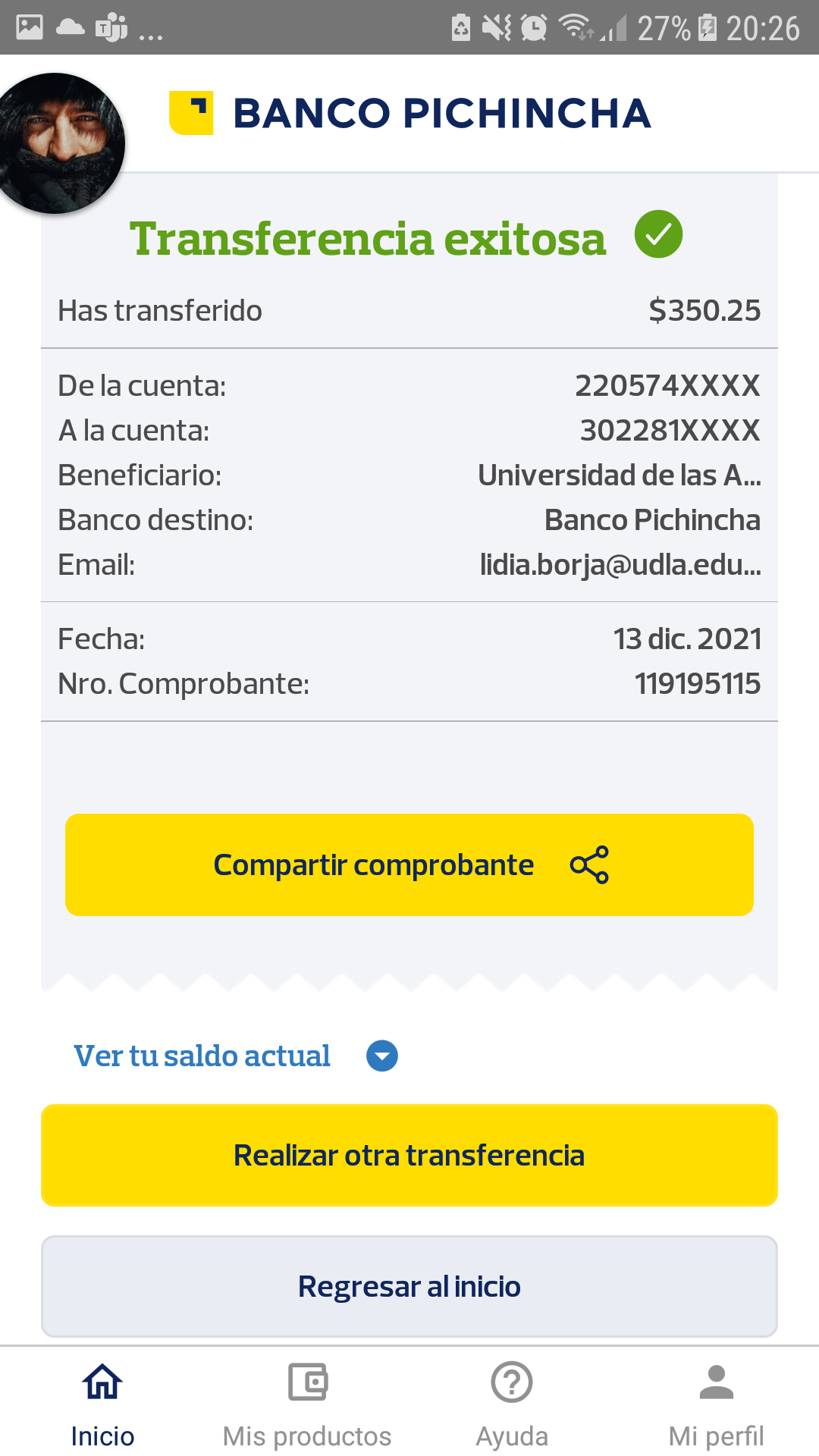Tap the alarm clock status bar icon
Screen dimensions: 819x1456
pos(534,28)
